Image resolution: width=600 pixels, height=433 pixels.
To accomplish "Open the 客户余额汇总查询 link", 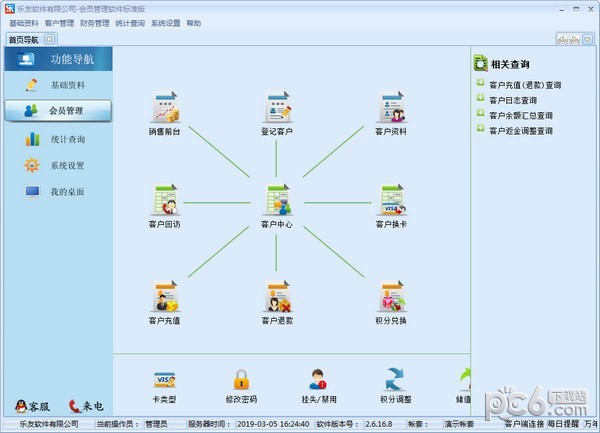I will tap(520, 115).
